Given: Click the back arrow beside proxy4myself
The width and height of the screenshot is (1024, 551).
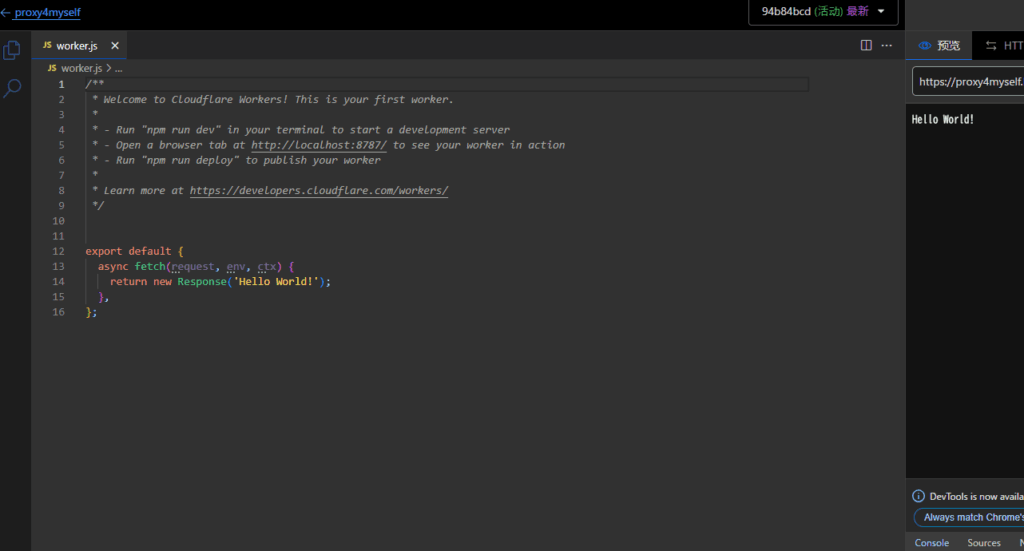Looking at the screenshot, I should (x=5, y=13).
